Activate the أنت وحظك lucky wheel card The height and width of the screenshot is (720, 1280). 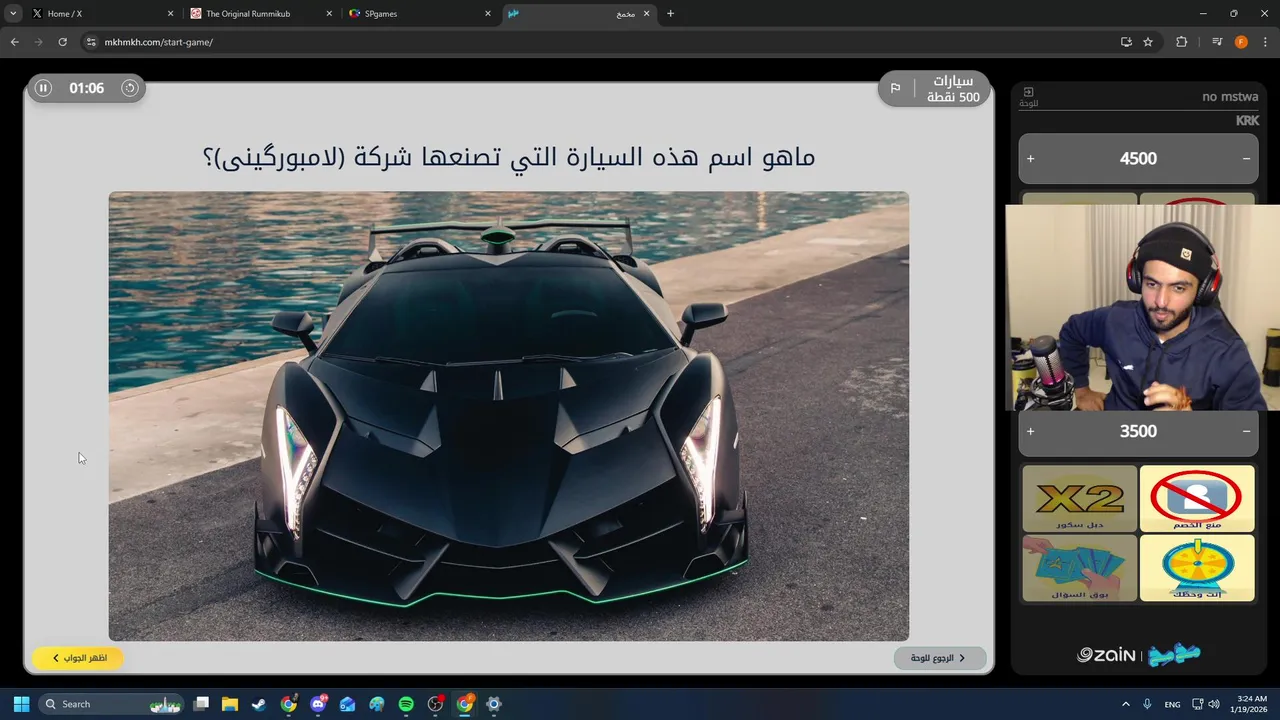(x=1196, y=568)
